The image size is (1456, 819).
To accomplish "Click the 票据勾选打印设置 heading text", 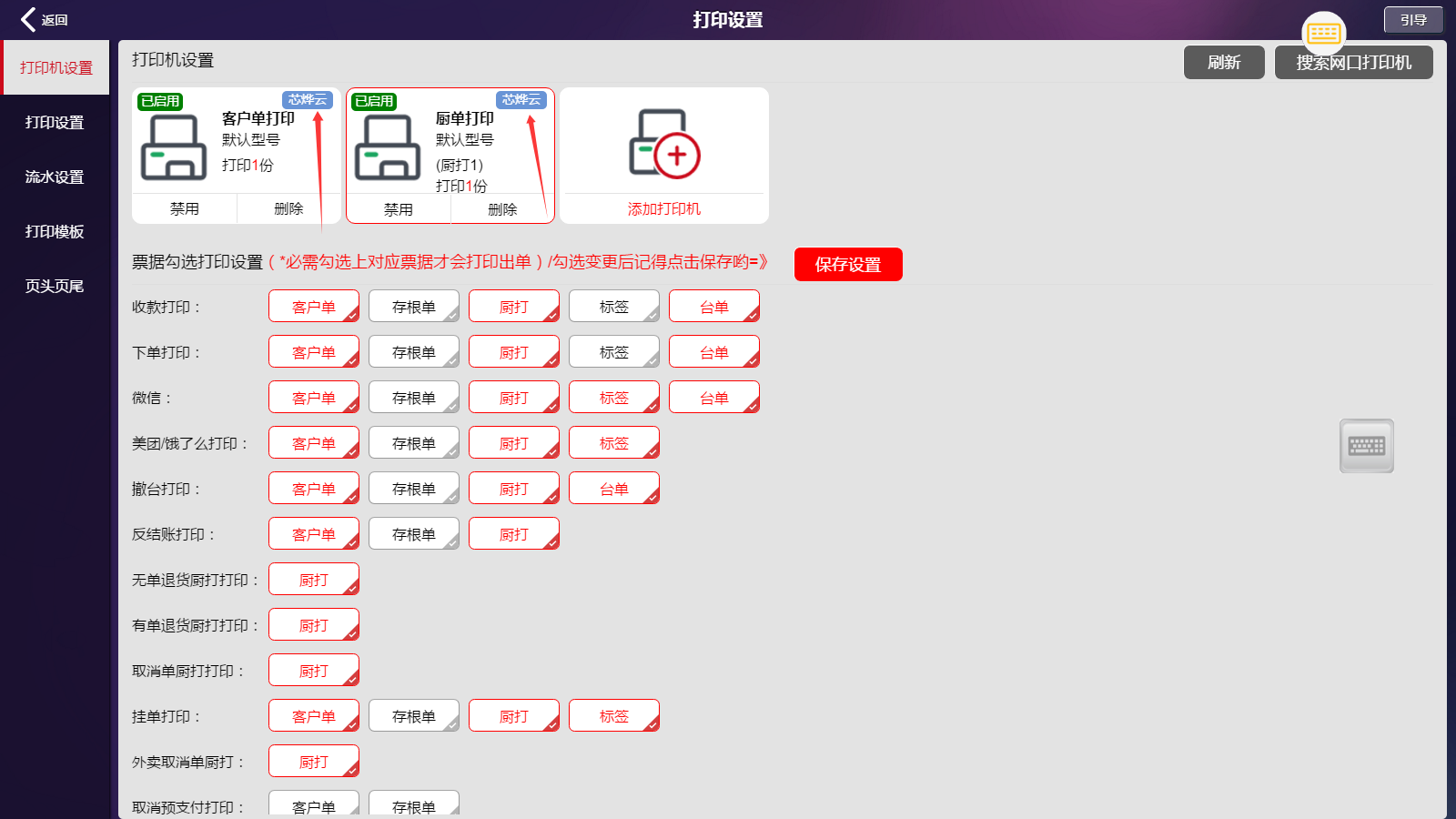I will (197, 262).
